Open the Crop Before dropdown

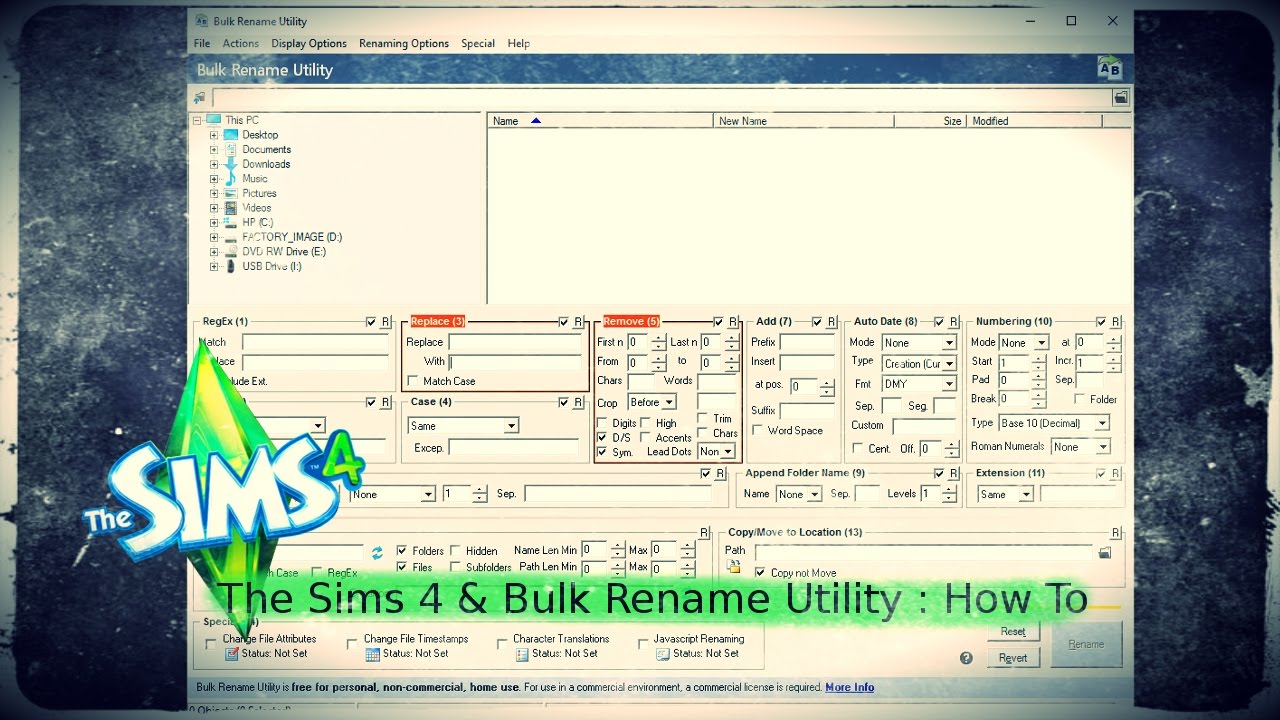652,402
